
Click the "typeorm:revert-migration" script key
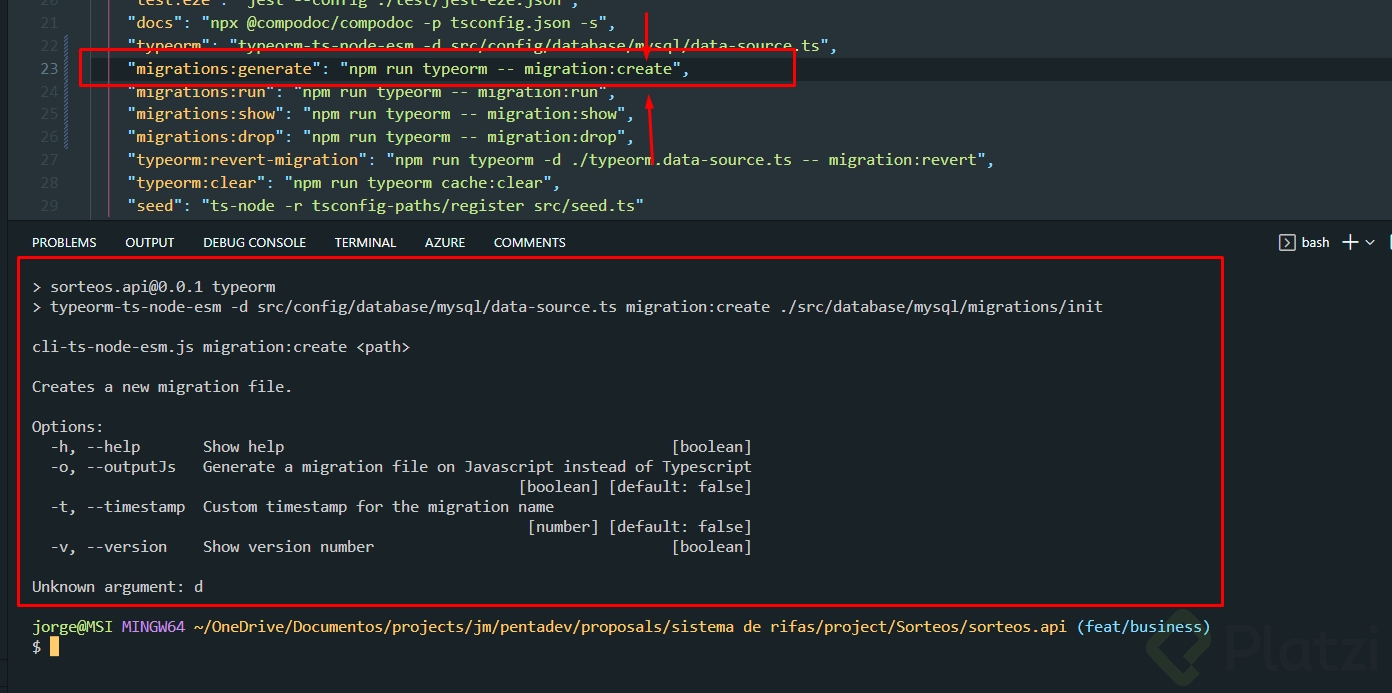pos(247,159)
